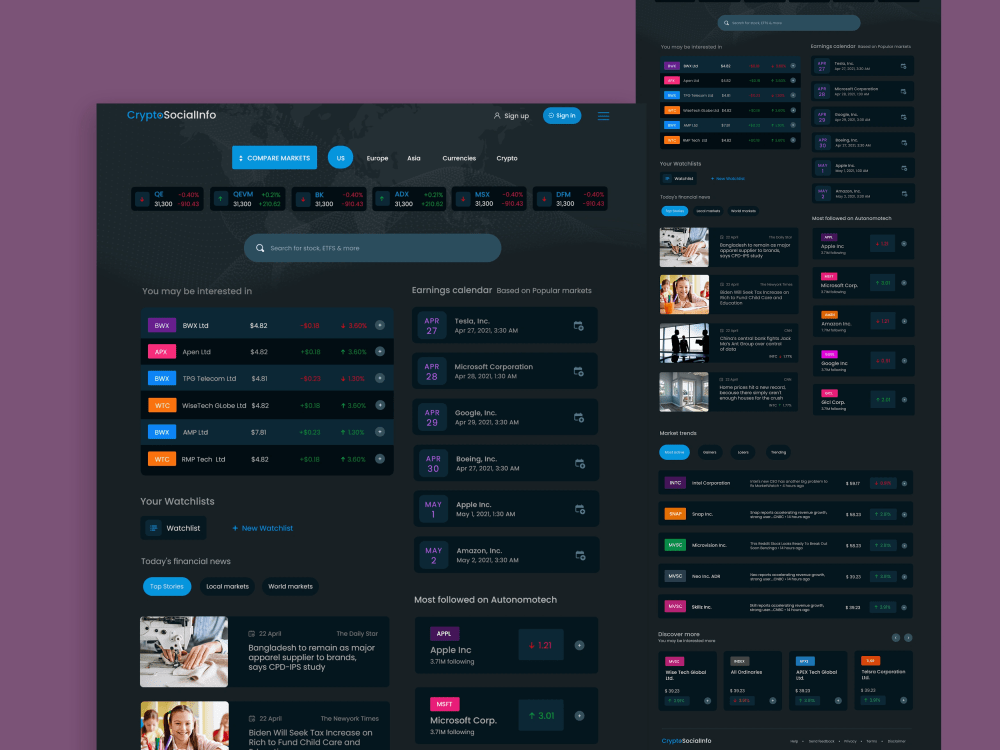Click the Watchlist list icon
Screen dimensions: 1000x750
point(153,528)
